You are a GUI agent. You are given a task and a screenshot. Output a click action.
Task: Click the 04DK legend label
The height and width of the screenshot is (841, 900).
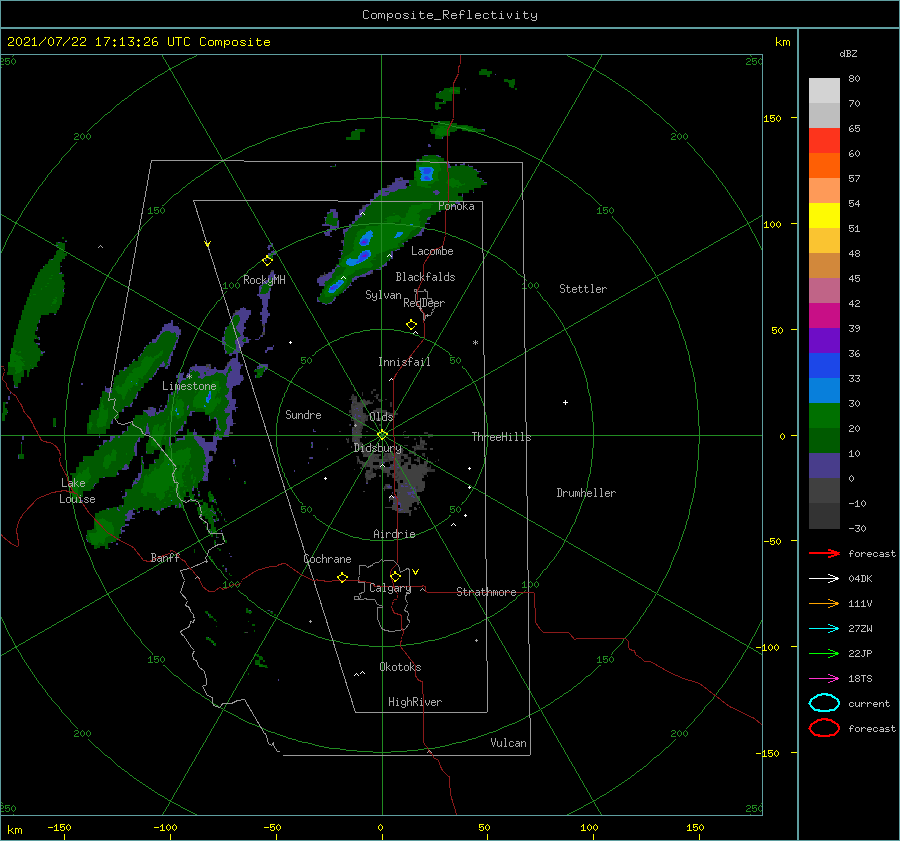point(860,578)
